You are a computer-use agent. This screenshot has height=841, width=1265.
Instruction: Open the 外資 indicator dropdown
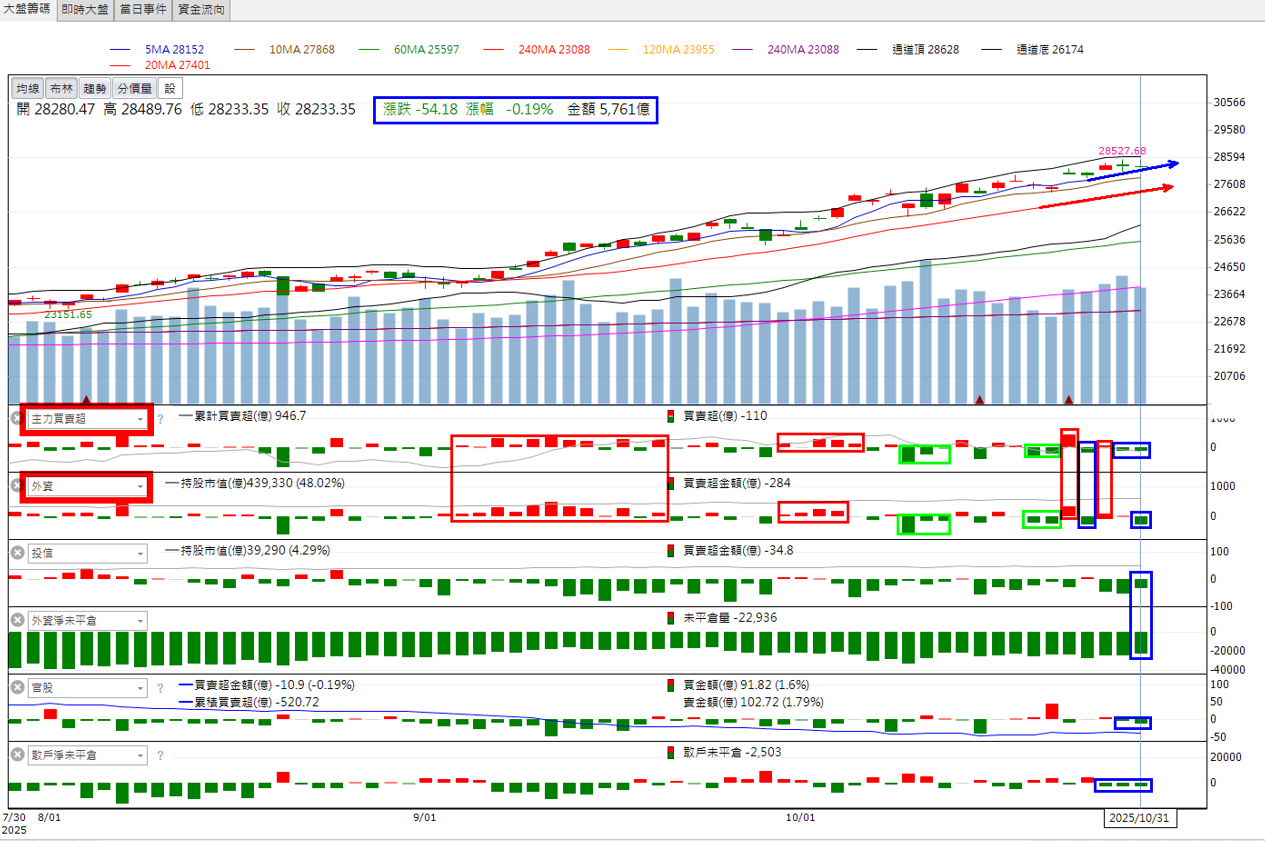click(x=85, y=486)
